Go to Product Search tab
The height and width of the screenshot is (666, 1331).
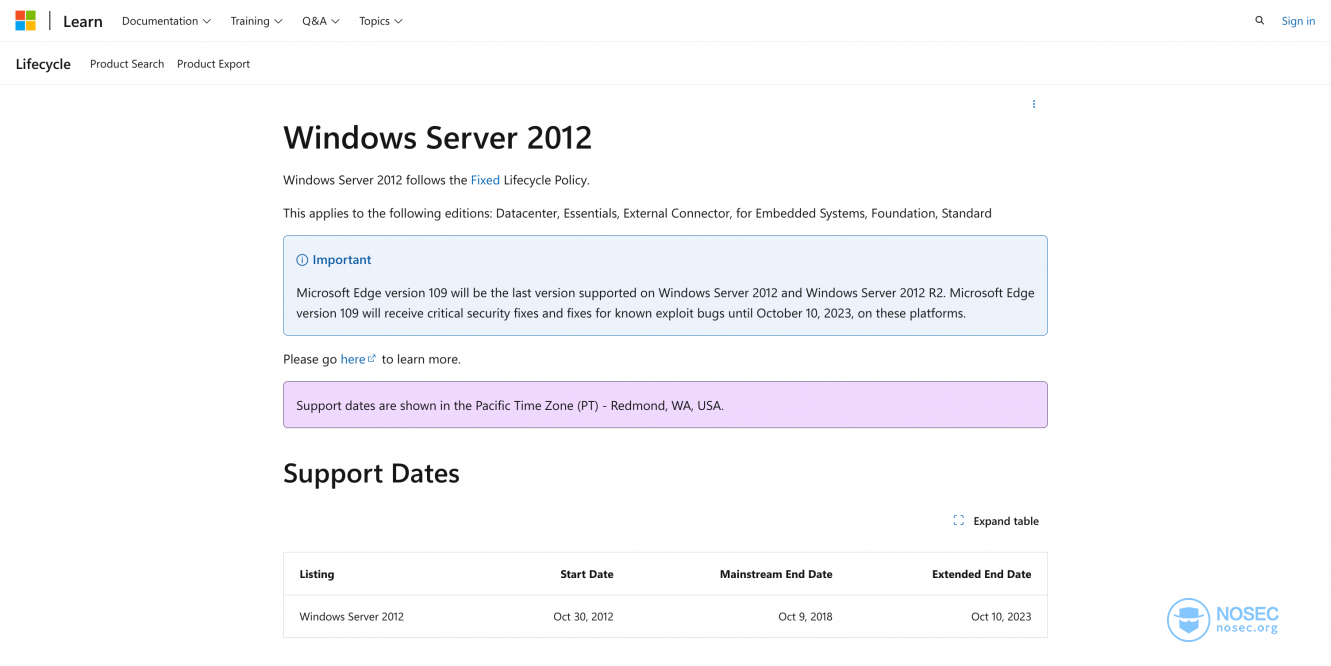tap(127, 64)
